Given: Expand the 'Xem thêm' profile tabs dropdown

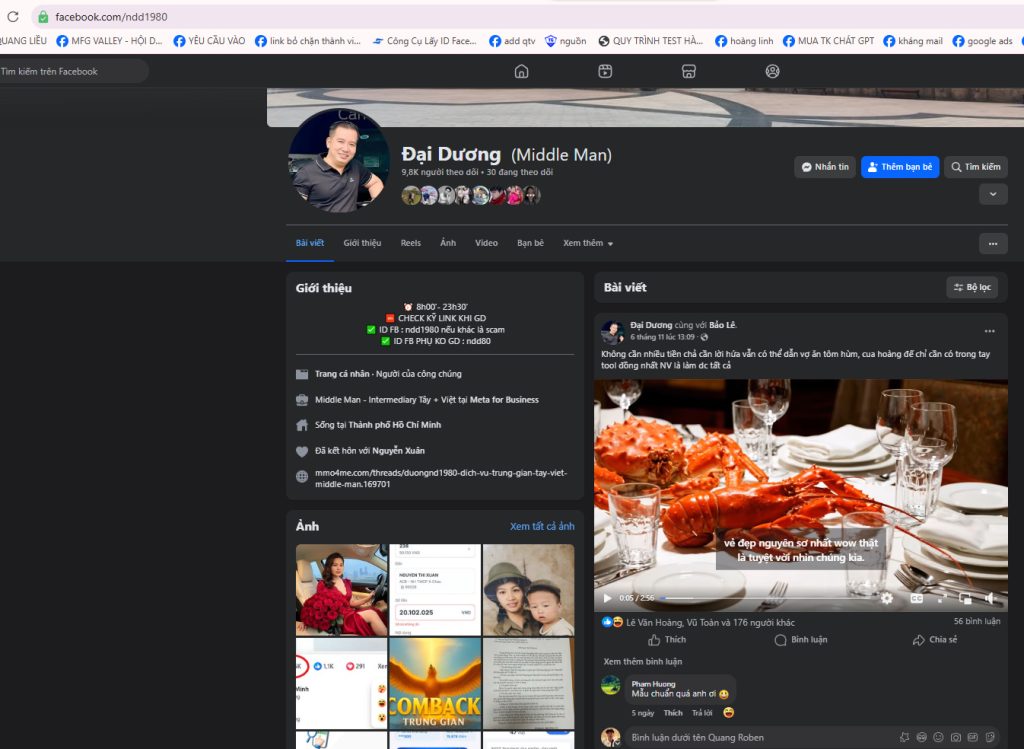Looking at the screenshot, I should 588,243.
